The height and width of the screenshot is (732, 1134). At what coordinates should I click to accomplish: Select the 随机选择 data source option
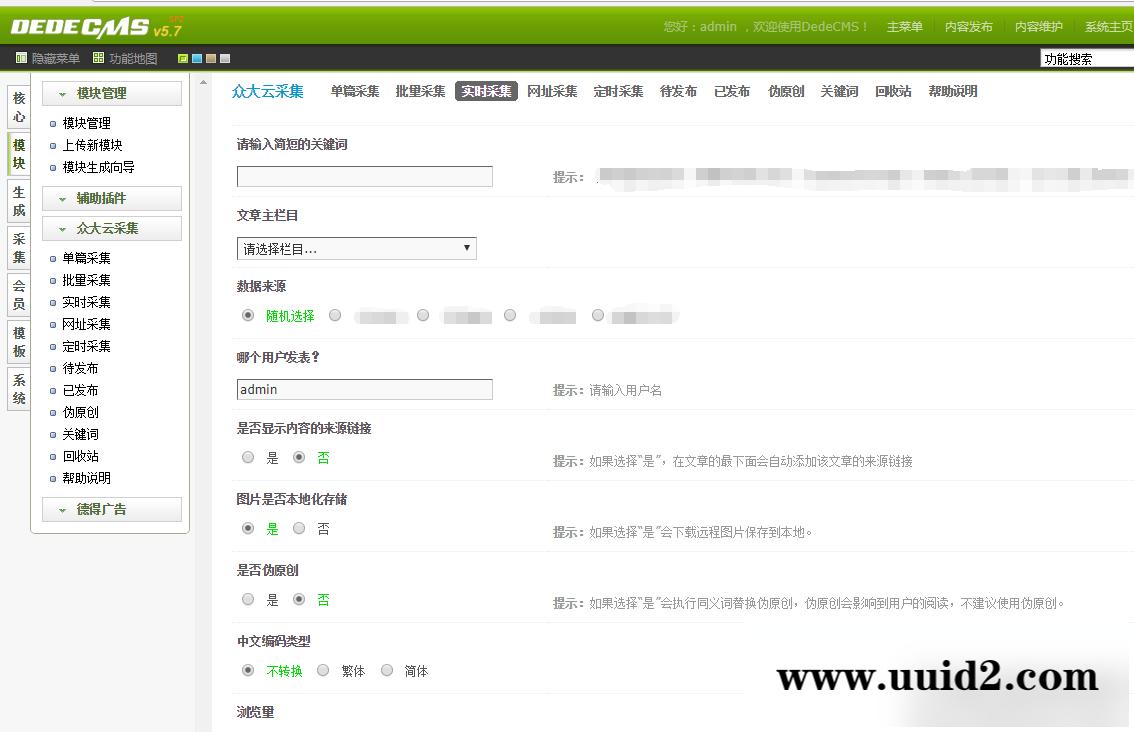point(247,314)
